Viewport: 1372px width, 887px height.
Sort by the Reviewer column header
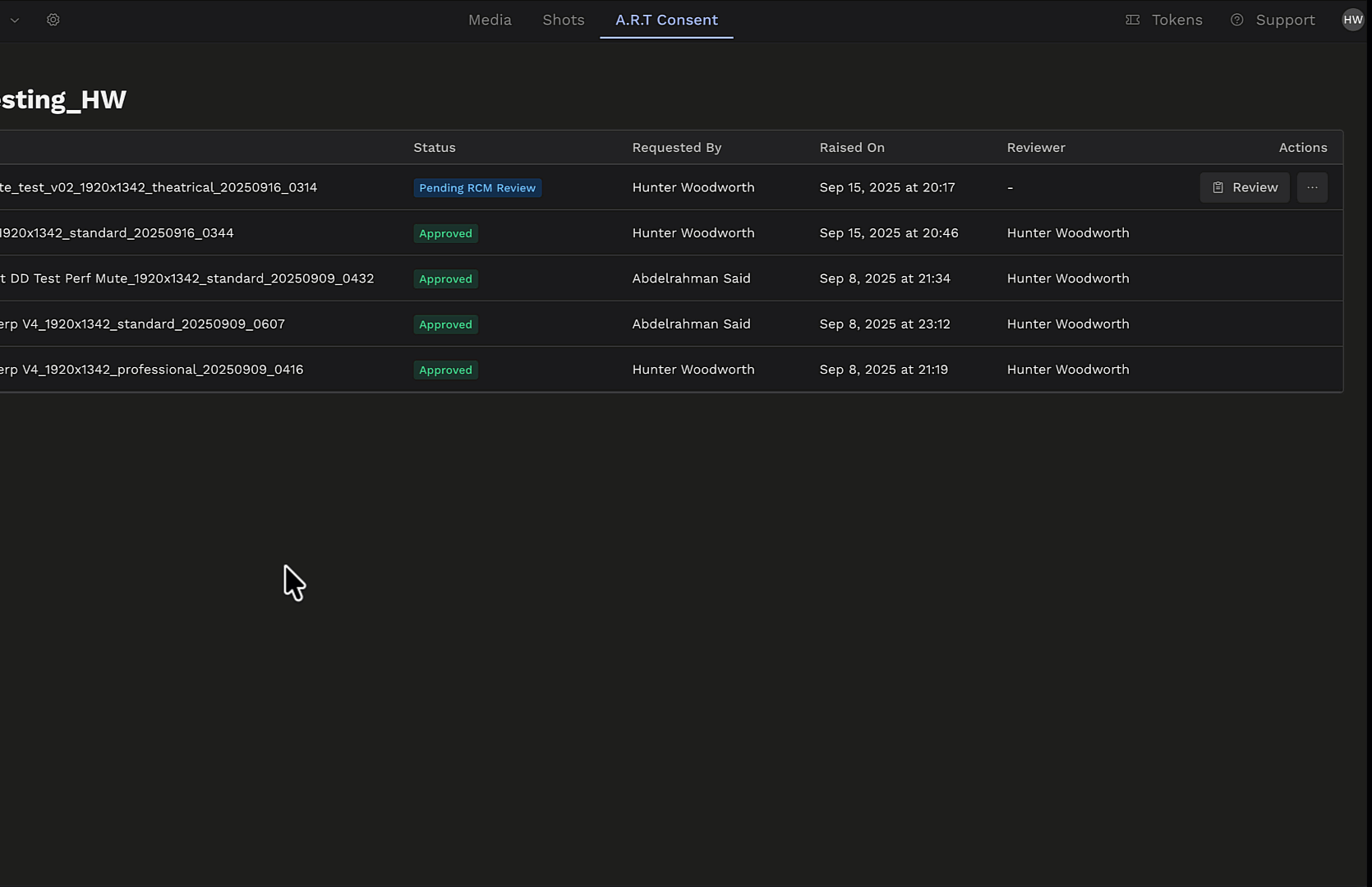click(1036, 148)
